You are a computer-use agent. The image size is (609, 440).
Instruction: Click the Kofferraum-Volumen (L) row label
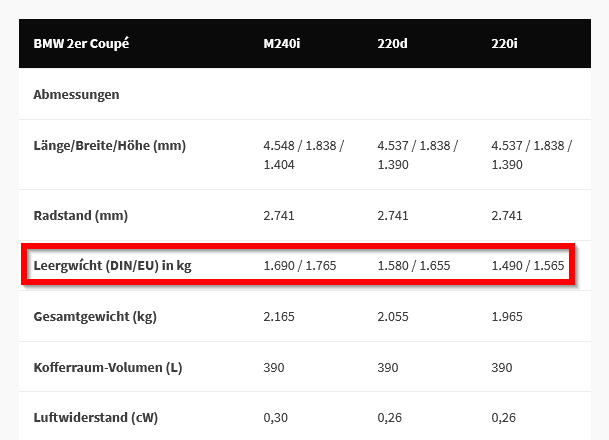[108, 368]
